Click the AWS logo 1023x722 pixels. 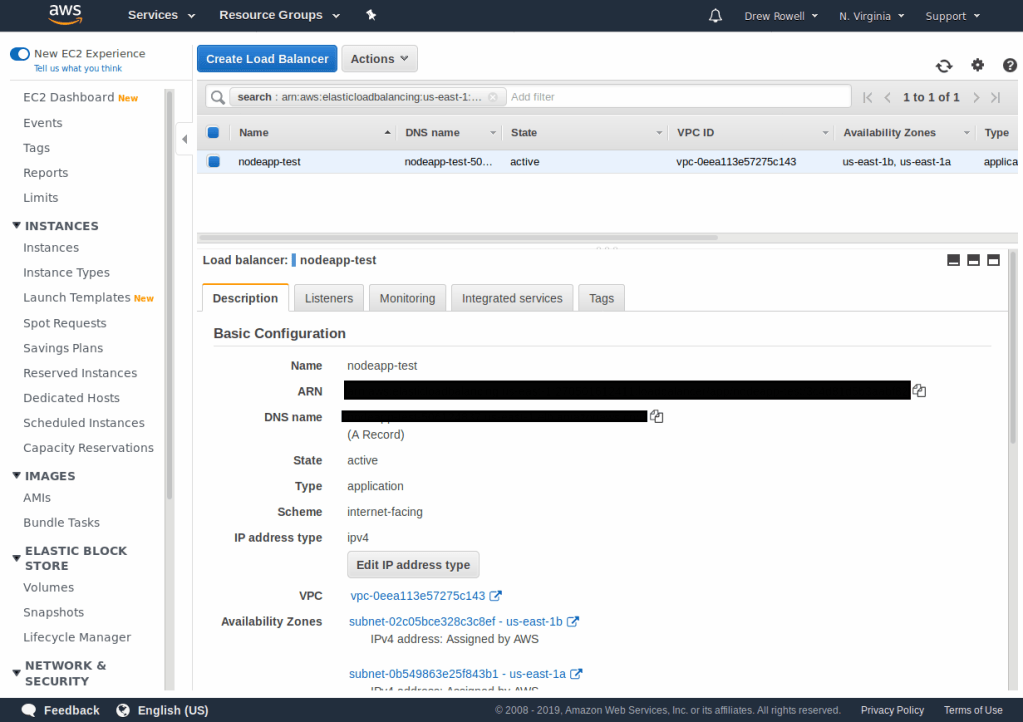click(x=62, y=16)
